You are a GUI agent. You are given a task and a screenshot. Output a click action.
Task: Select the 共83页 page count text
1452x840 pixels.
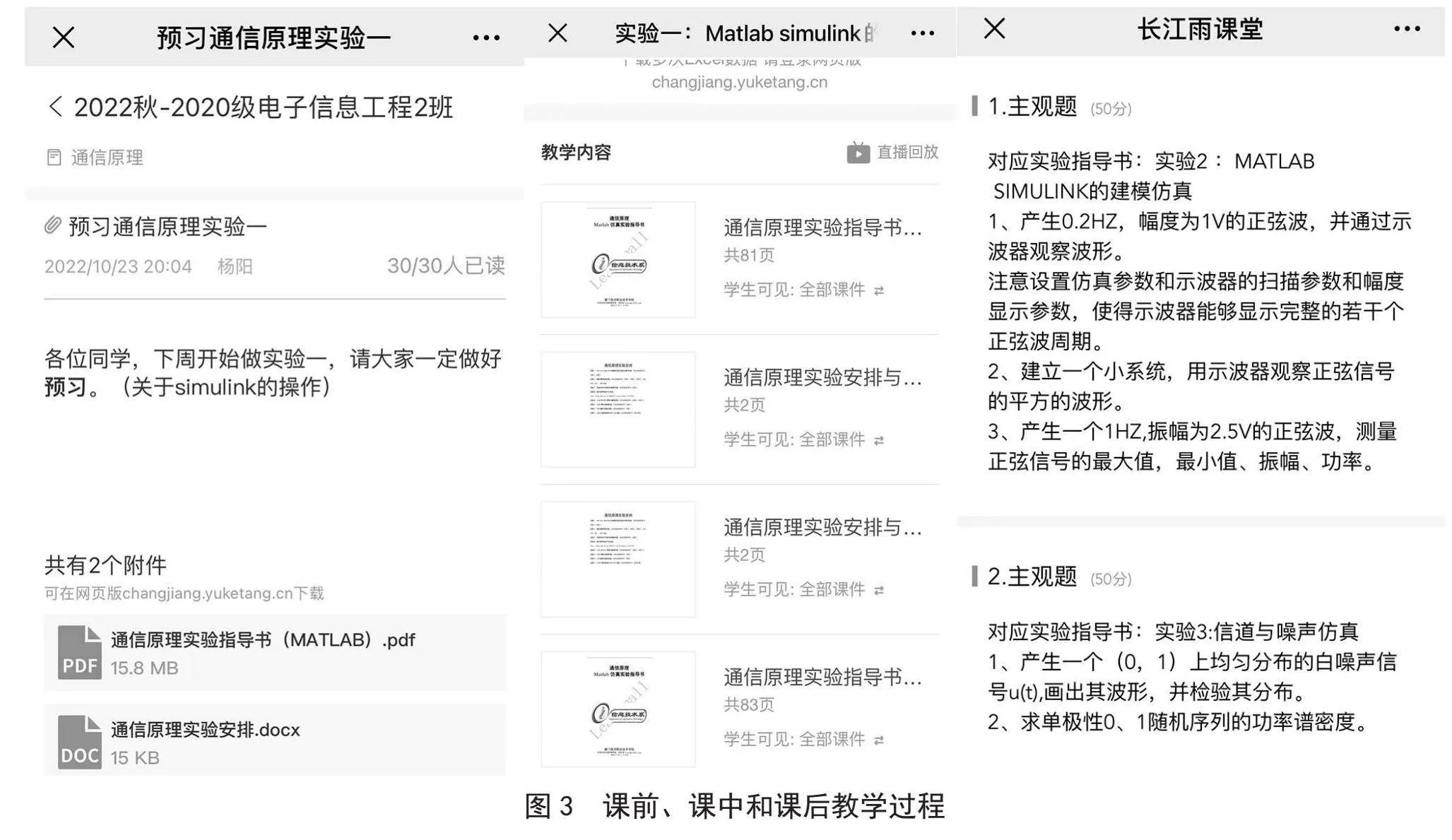point(749,704)
